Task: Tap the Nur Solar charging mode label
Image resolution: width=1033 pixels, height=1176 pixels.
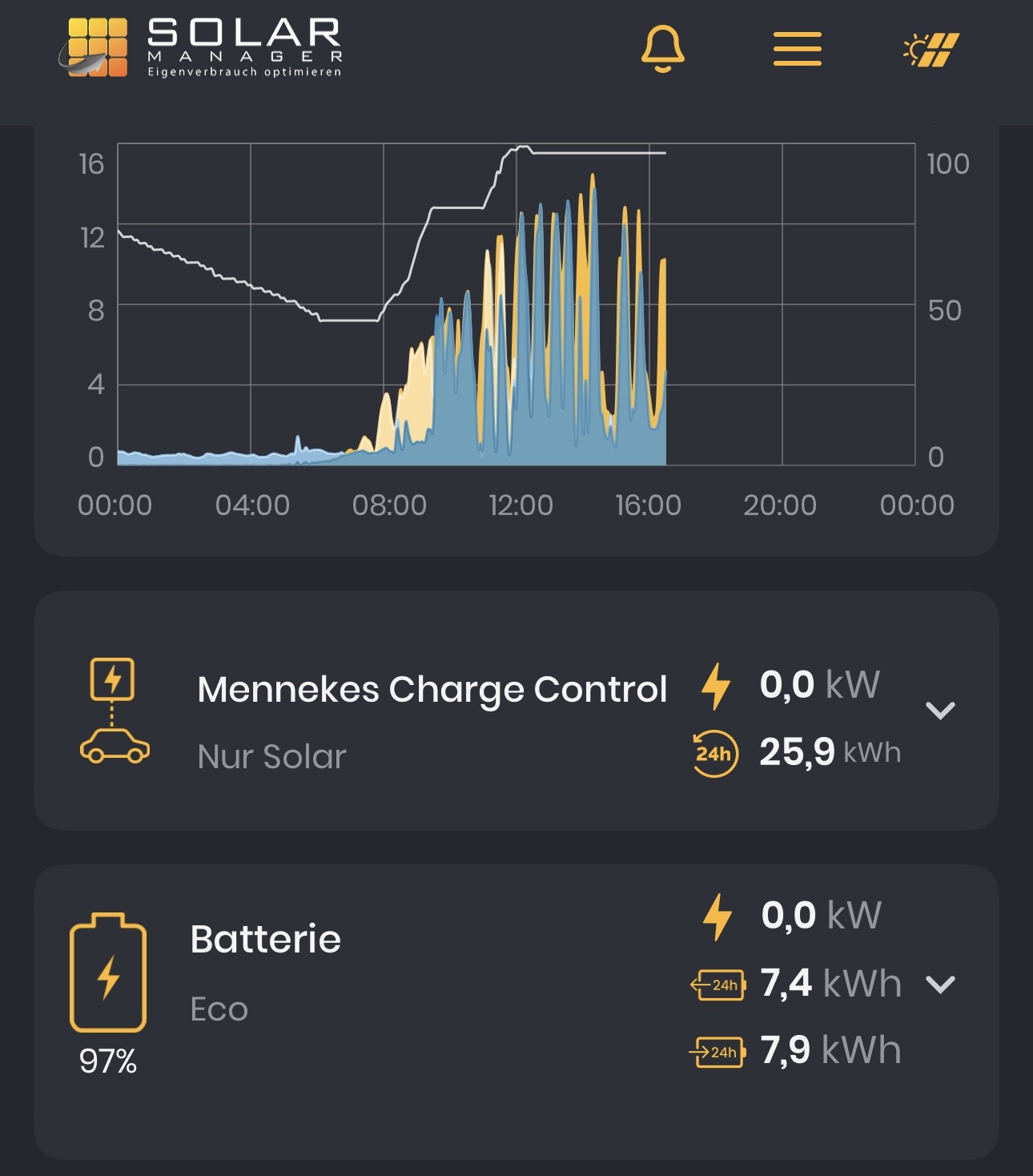Action: (271, 756)
